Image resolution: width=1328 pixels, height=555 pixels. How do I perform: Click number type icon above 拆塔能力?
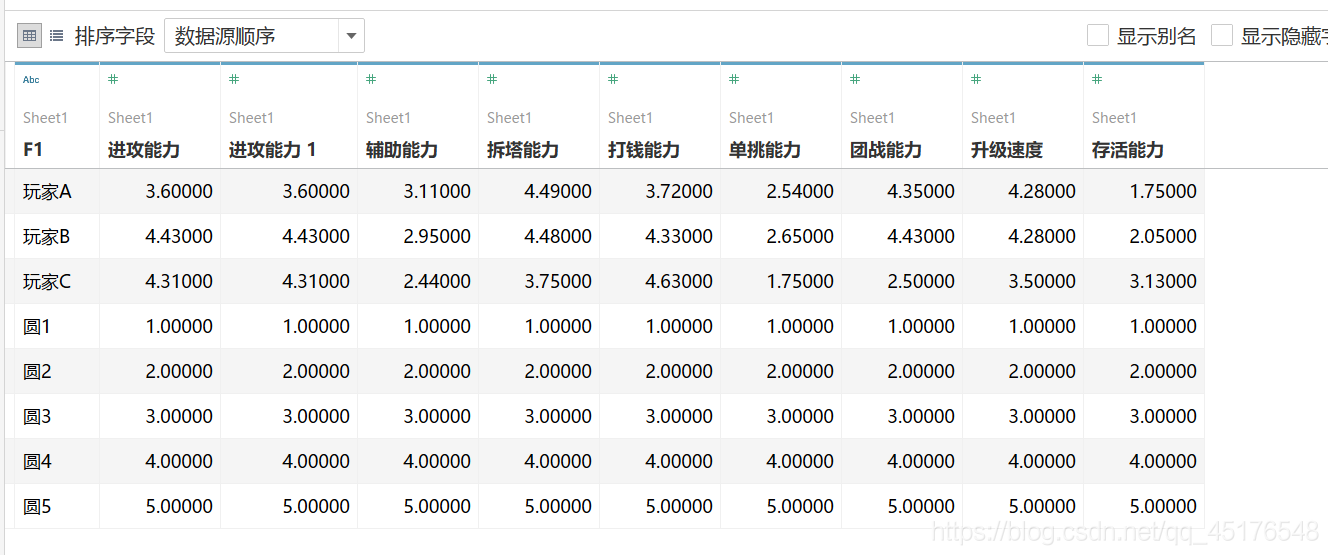[492, 79]
